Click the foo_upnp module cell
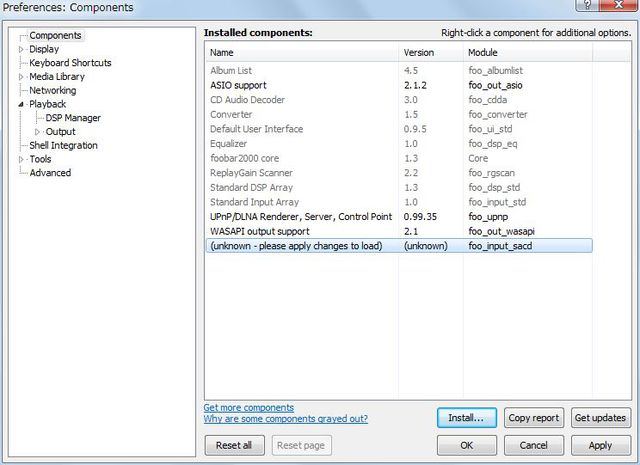This screenshot has height=465, width=640. click(x=488, y=217)
